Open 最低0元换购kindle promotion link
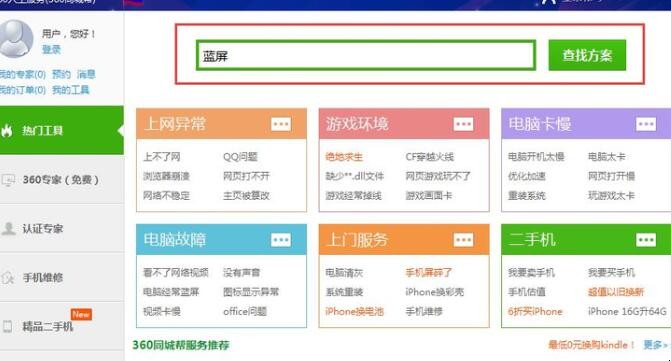 592,345
